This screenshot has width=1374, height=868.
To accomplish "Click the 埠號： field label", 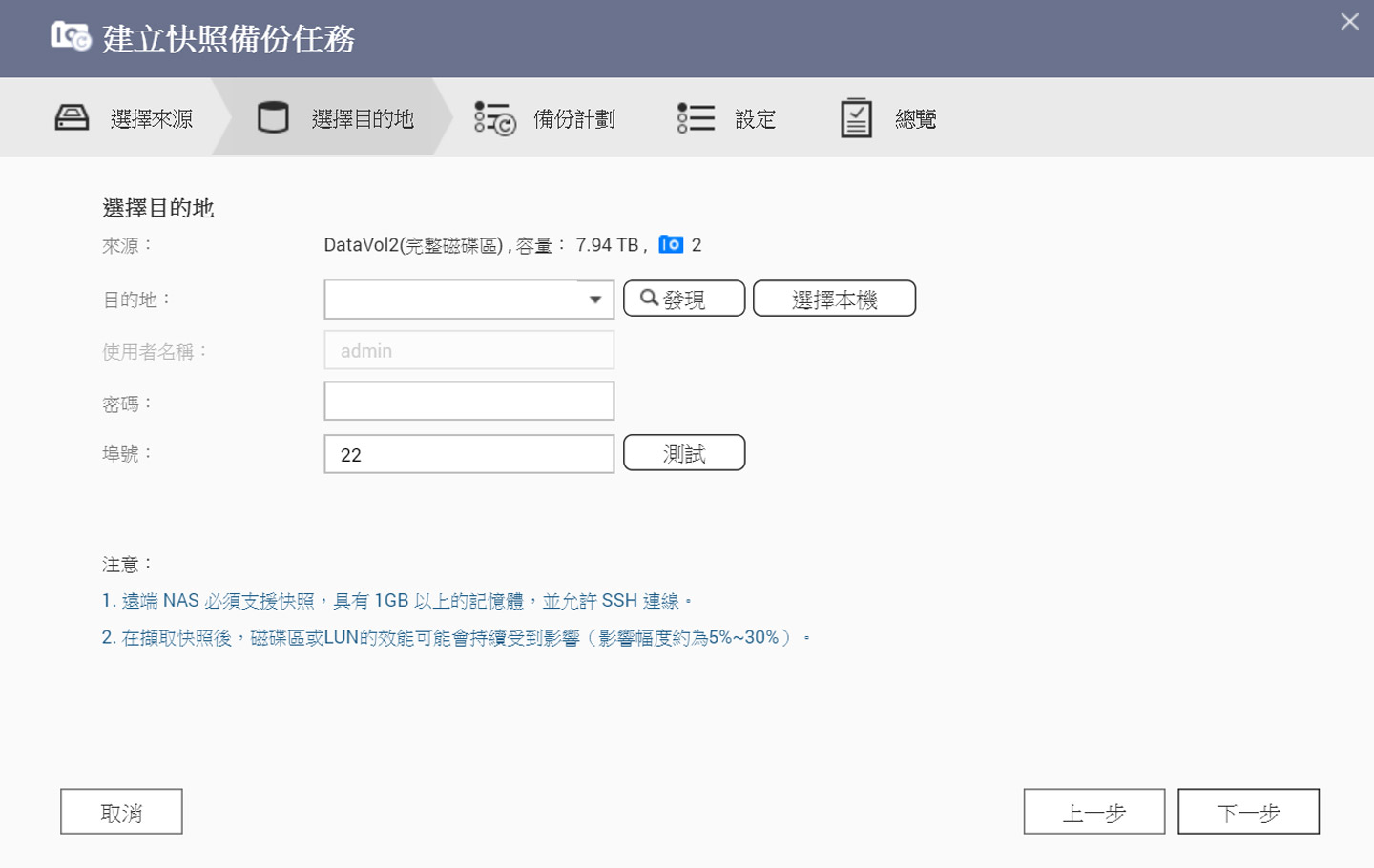I will 128,454.
